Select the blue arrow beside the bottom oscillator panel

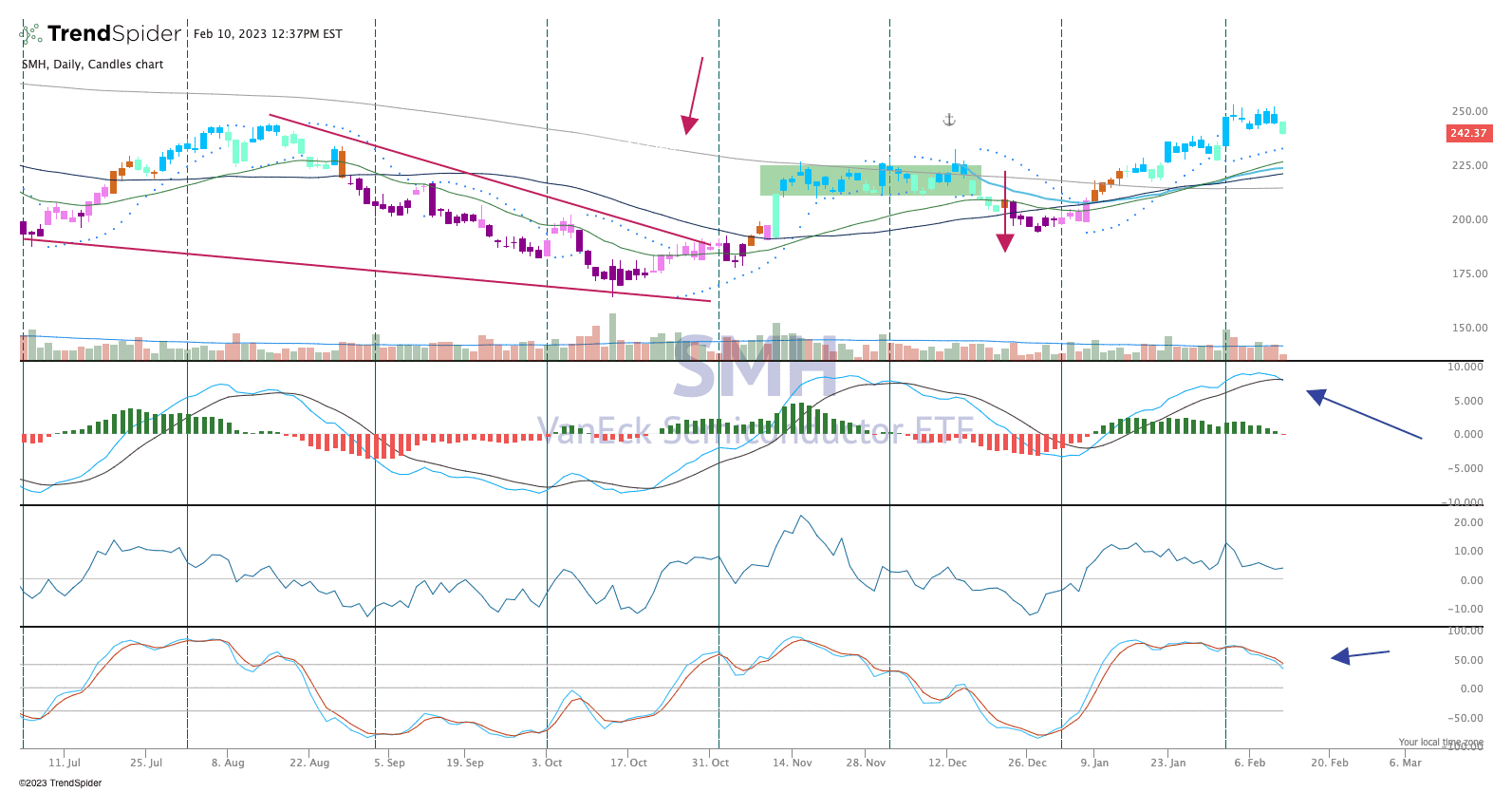coord(1359,654)
